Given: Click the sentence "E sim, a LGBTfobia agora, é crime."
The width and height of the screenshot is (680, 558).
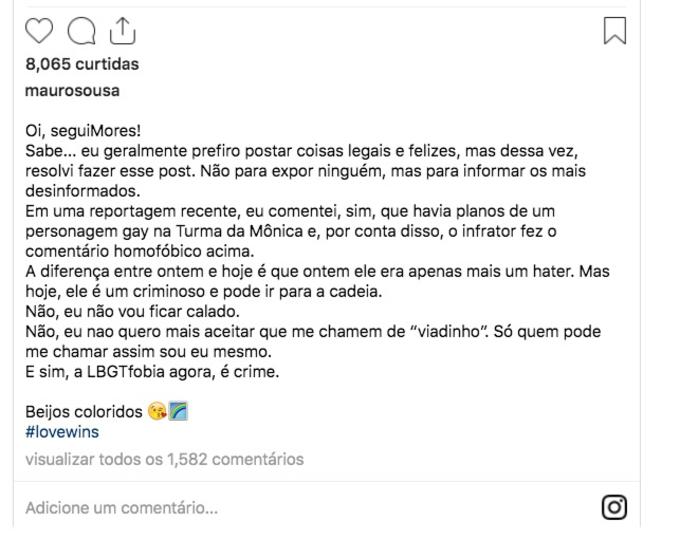Looking at the screenshot, I should pos(152,372).
